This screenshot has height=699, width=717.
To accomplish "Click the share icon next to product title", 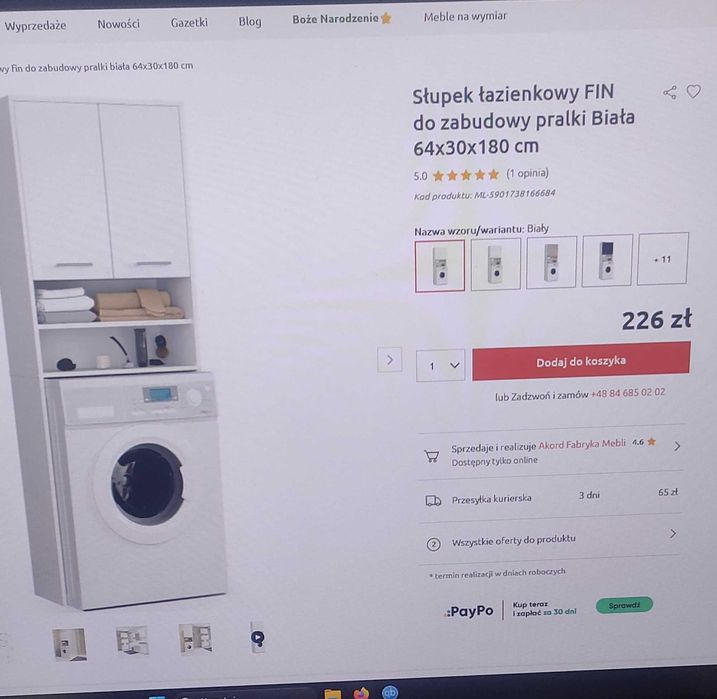I will point(670,92).
